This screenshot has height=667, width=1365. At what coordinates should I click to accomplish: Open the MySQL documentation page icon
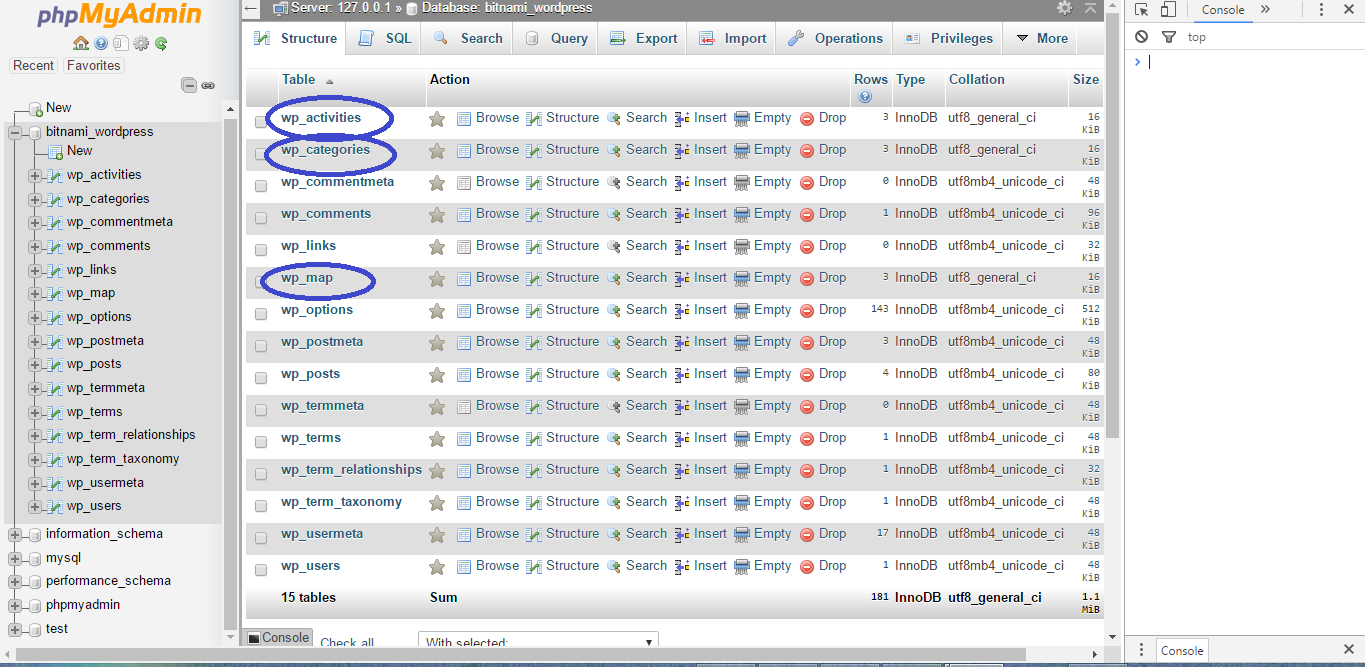tap(120, 43)
